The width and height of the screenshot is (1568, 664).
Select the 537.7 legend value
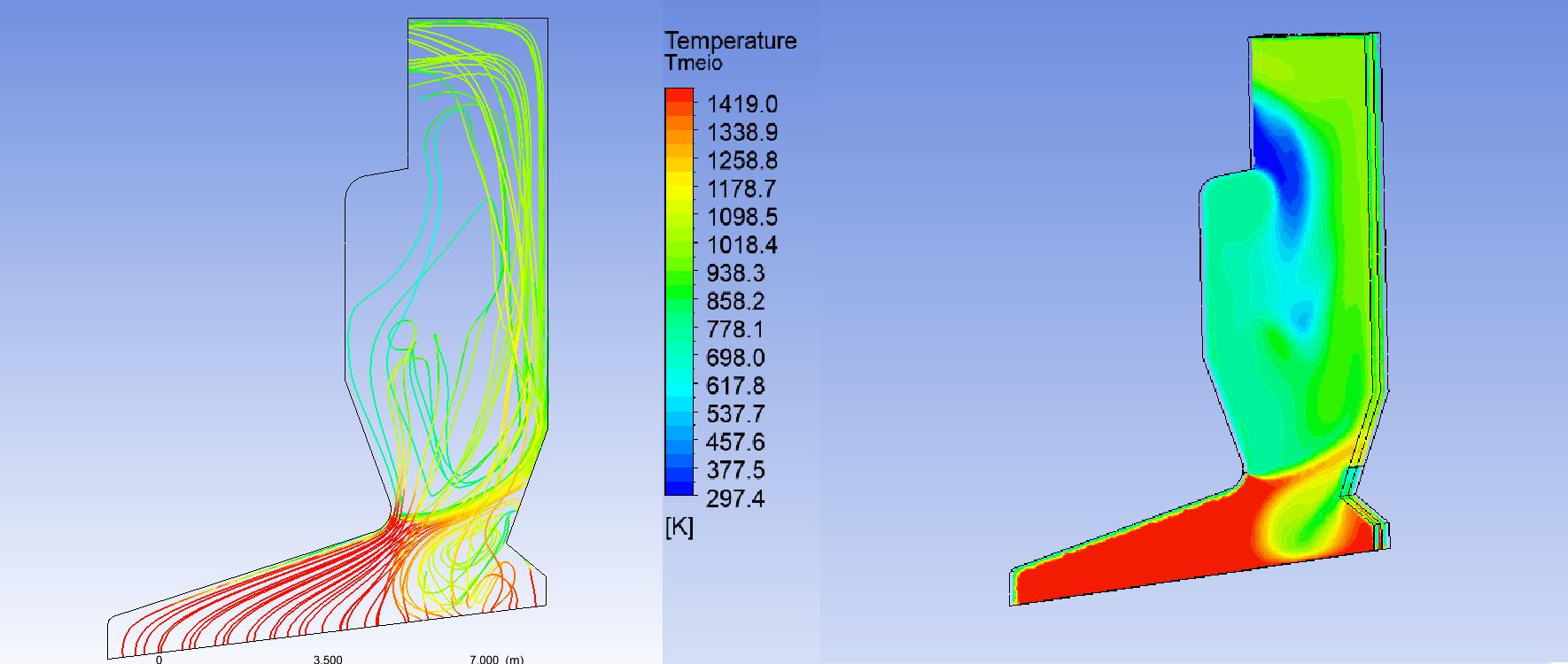point(735,414)
